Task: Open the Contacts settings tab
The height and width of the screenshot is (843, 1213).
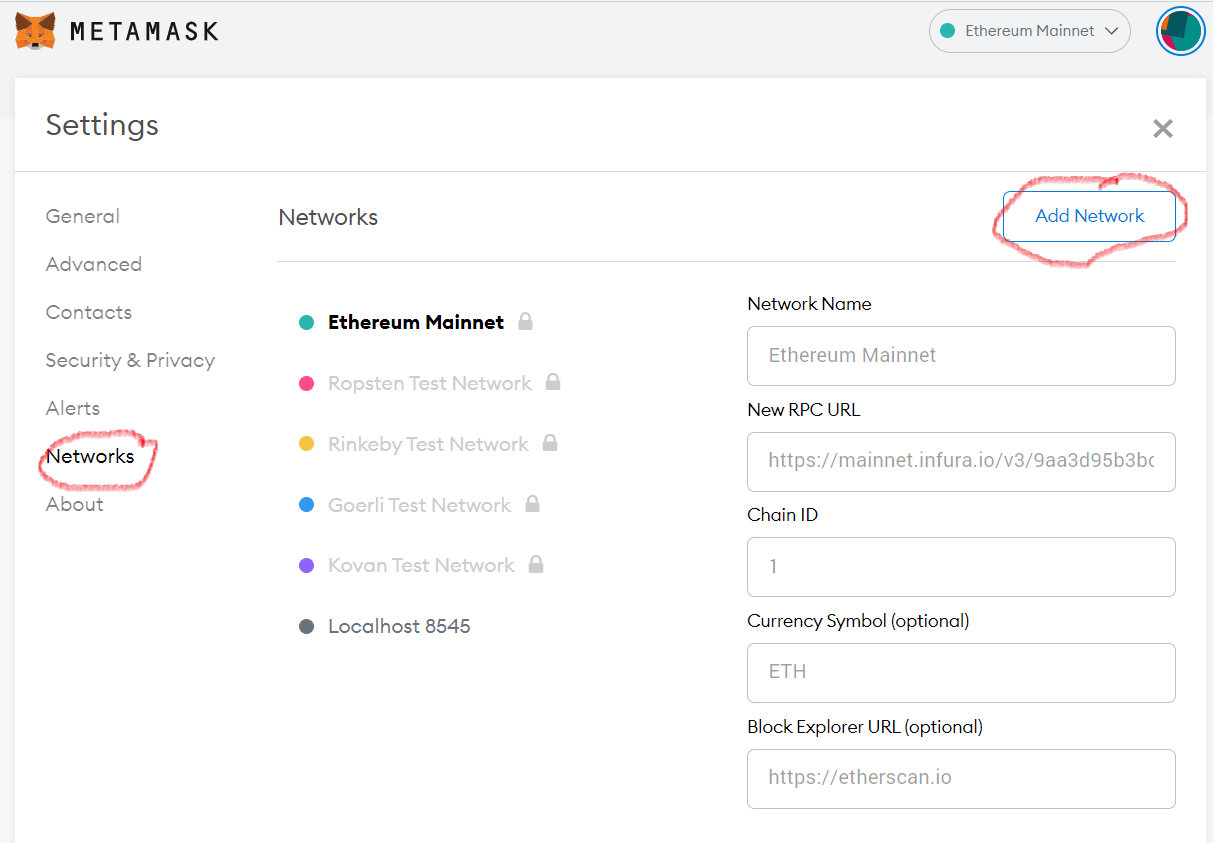Action: pyautogui.click(x=89, y=312)
